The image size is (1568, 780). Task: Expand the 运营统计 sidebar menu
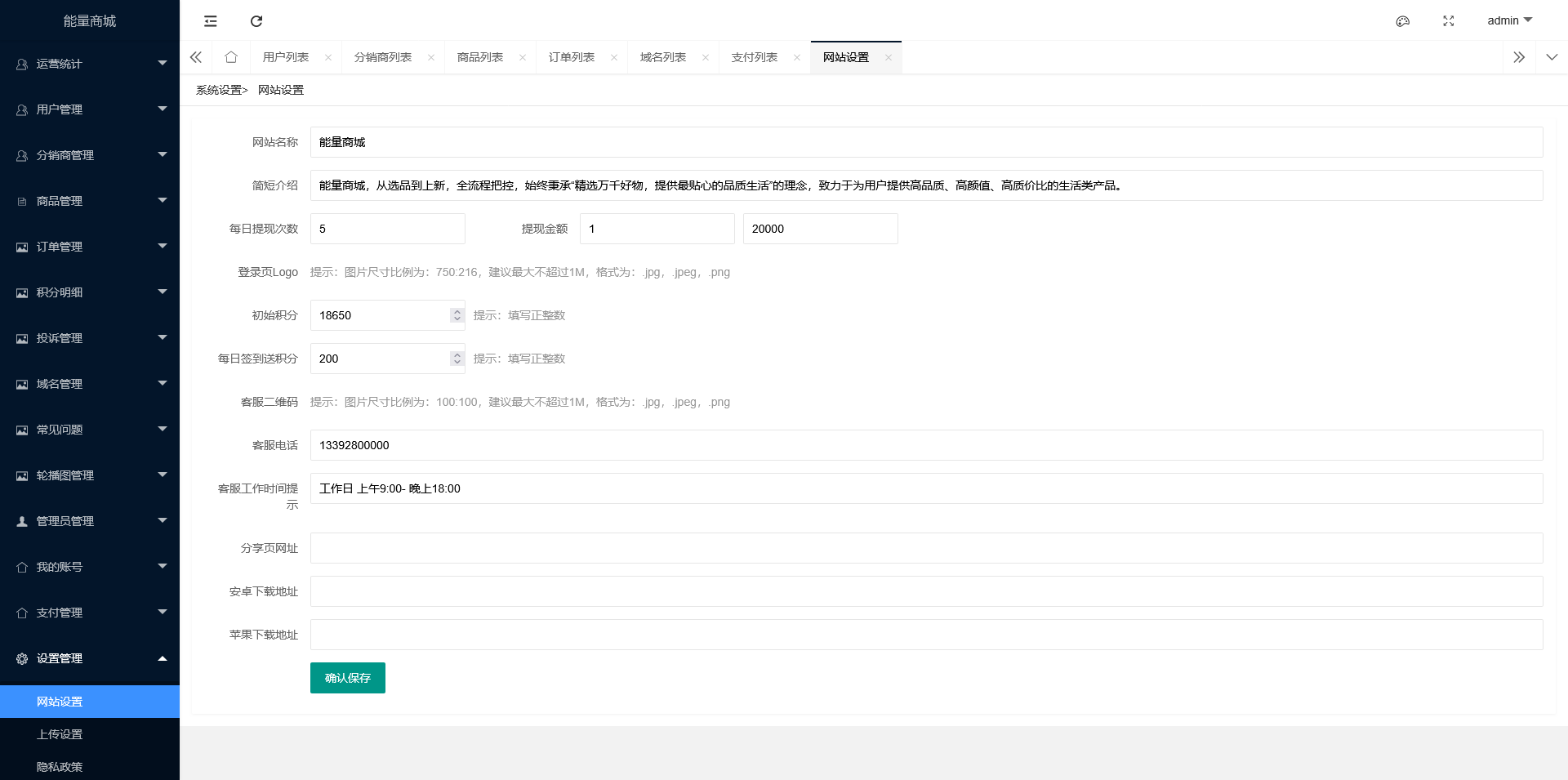90,64
